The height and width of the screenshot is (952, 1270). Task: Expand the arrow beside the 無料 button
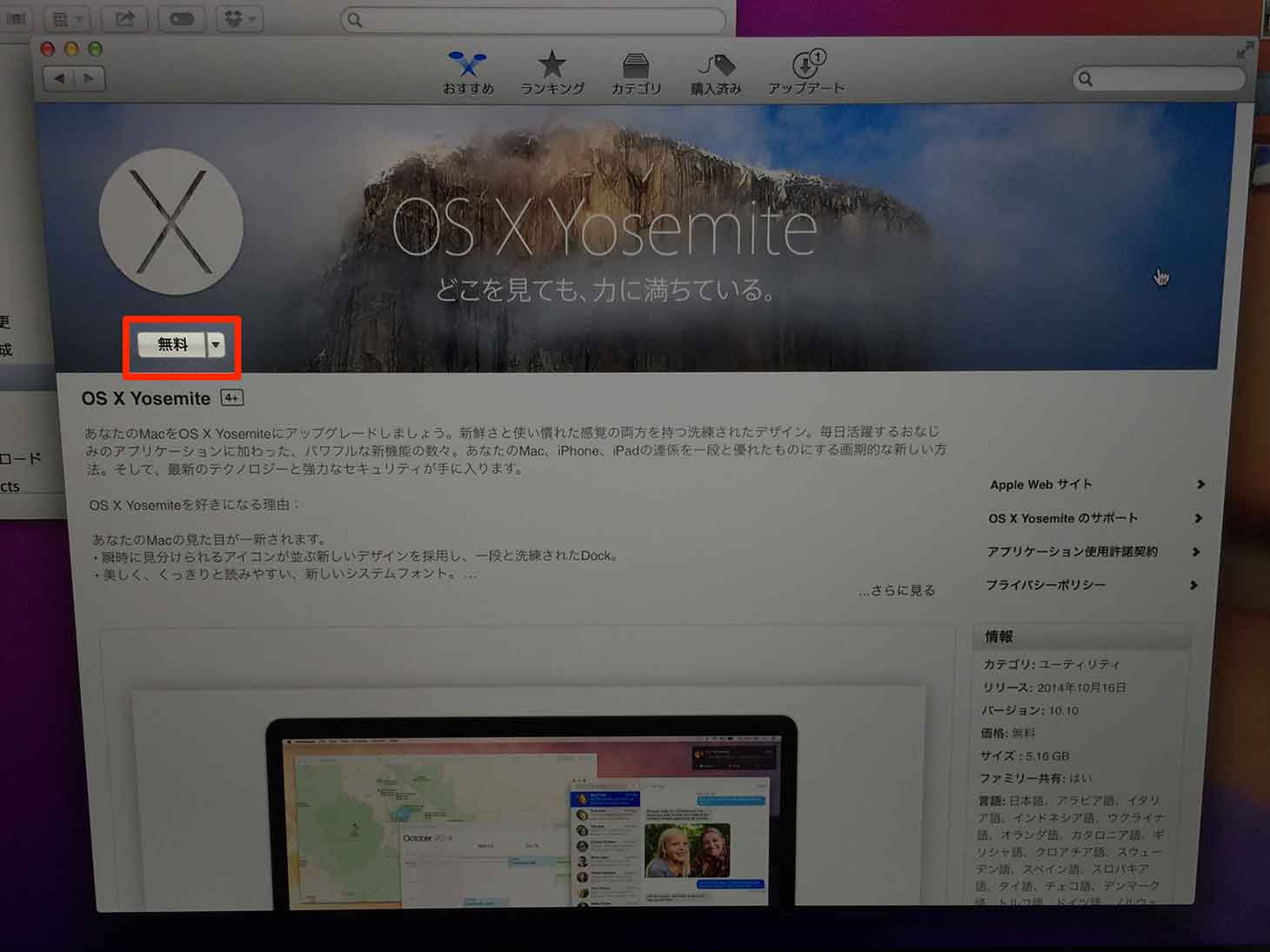(216, 345)
